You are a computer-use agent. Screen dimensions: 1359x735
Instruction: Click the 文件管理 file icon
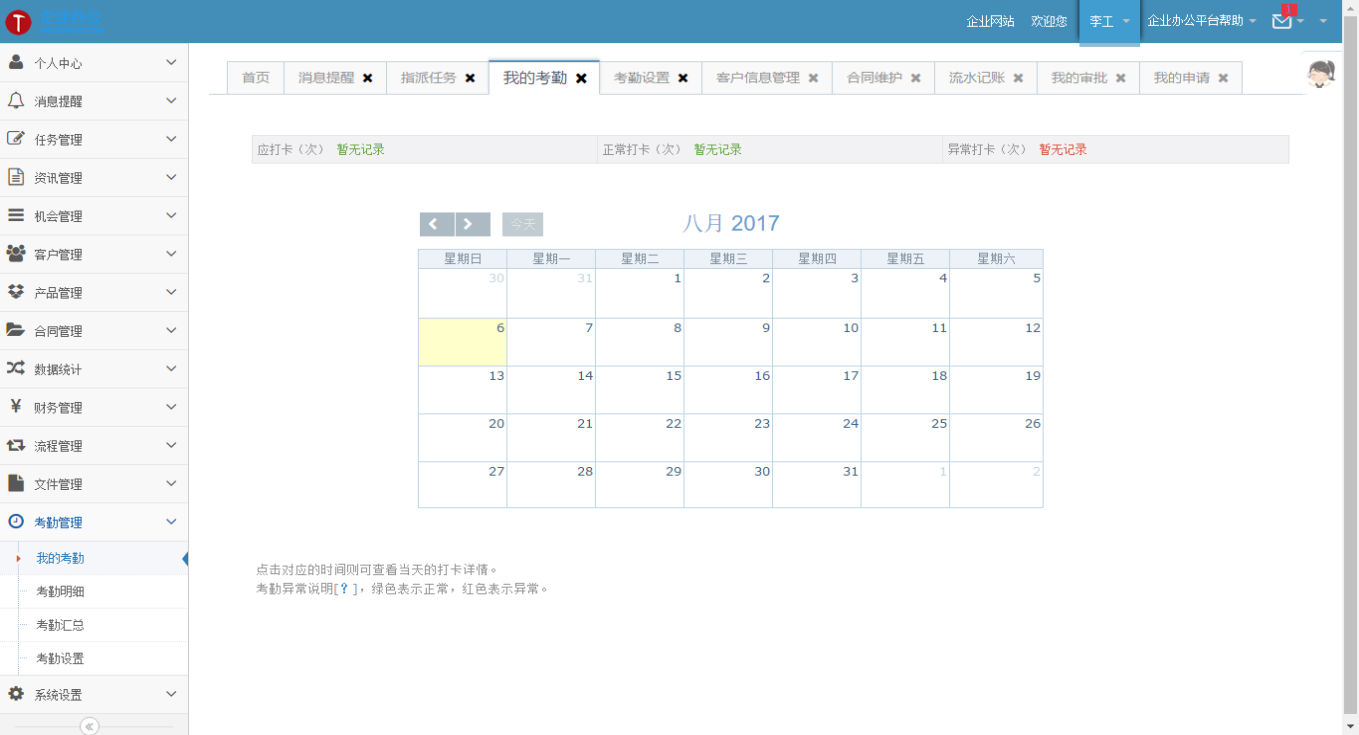pos(16,483)
